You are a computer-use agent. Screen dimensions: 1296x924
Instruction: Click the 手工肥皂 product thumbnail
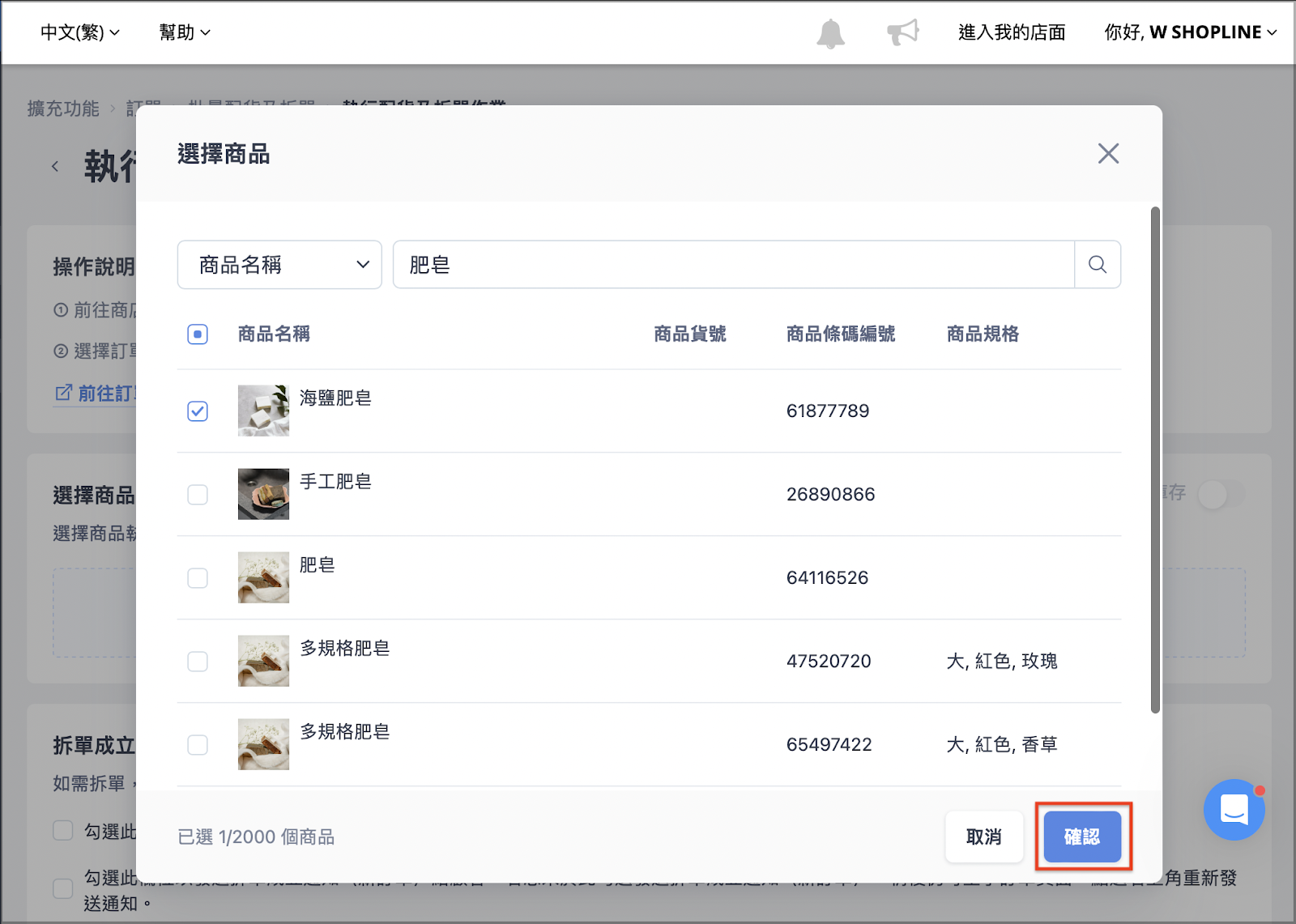[263, 494]
